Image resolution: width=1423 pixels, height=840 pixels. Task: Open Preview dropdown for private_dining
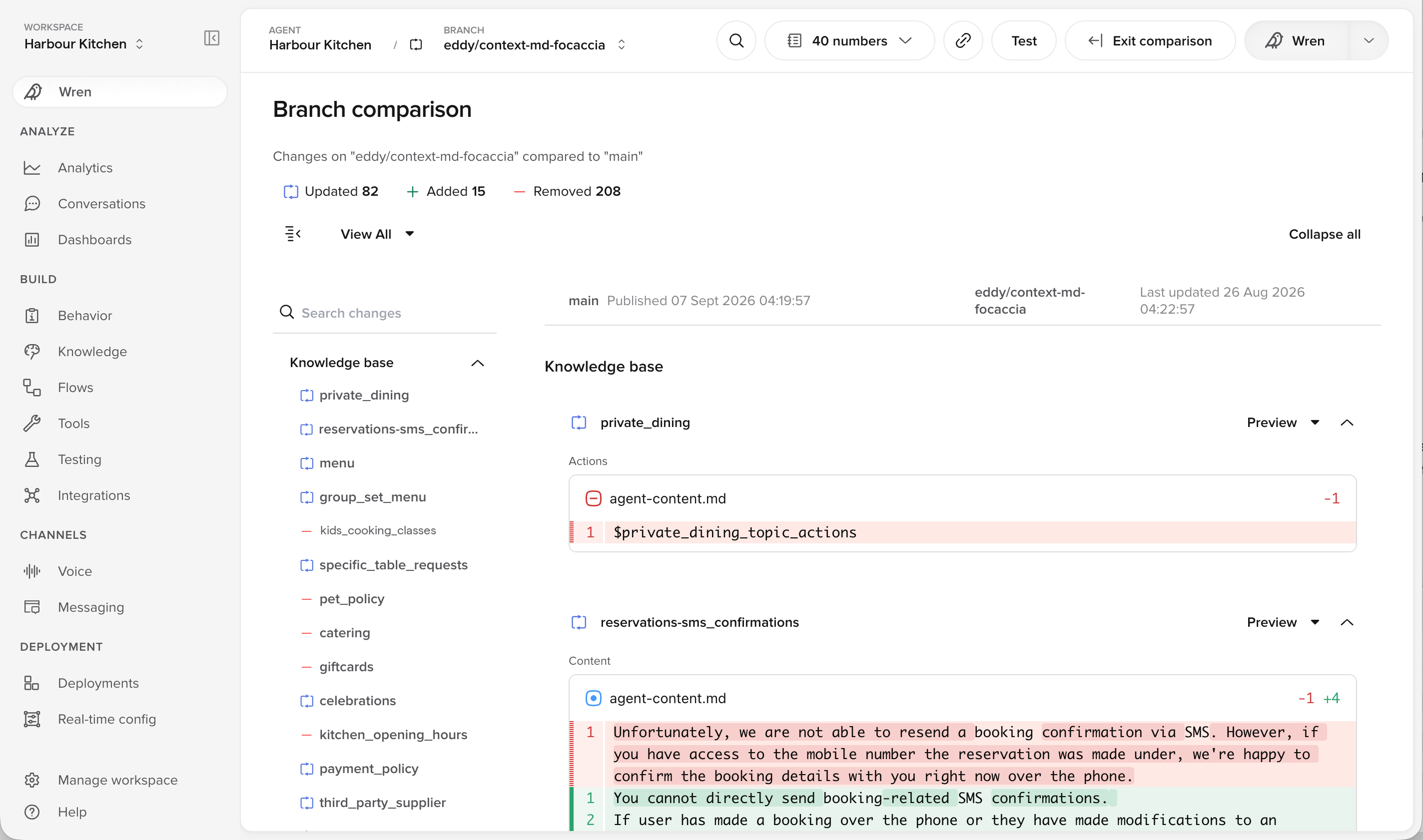(x=1283, y=422)
